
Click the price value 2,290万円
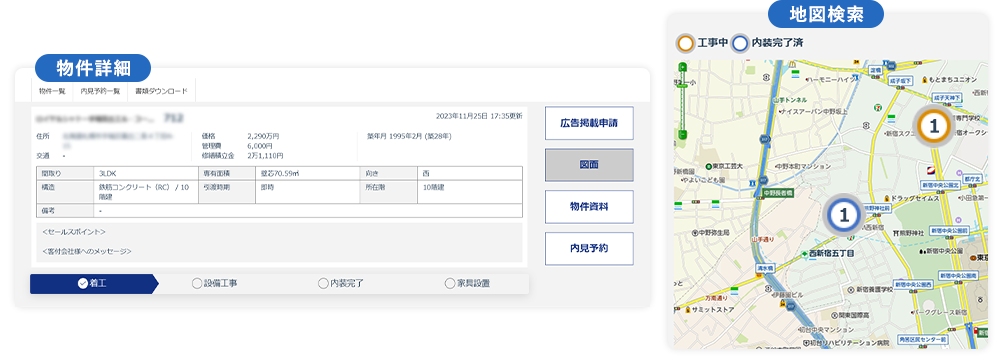pos(263,136)
